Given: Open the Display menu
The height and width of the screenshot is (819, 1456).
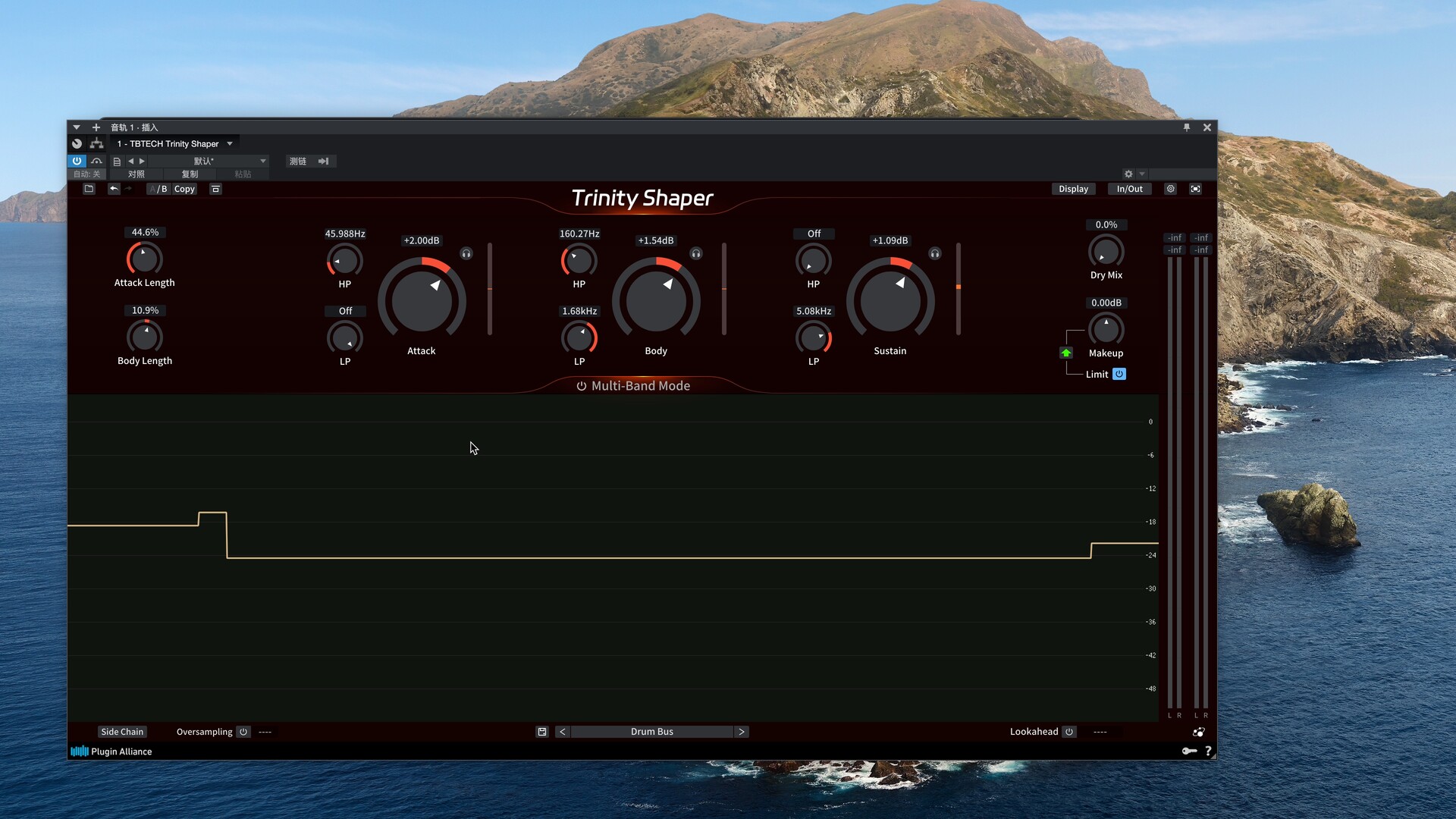Looking at the screenshot, I should pyautogui.click(x=1073, y=189).
